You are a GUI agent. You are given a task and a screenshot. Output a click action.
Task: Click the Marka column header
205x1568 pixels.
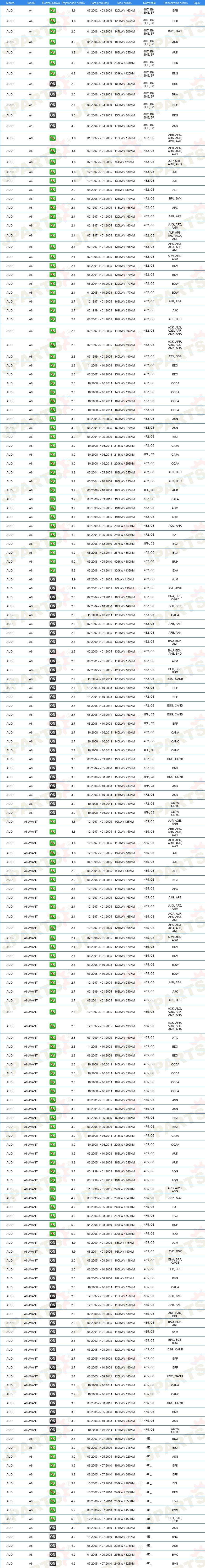(x=10, y=3)
